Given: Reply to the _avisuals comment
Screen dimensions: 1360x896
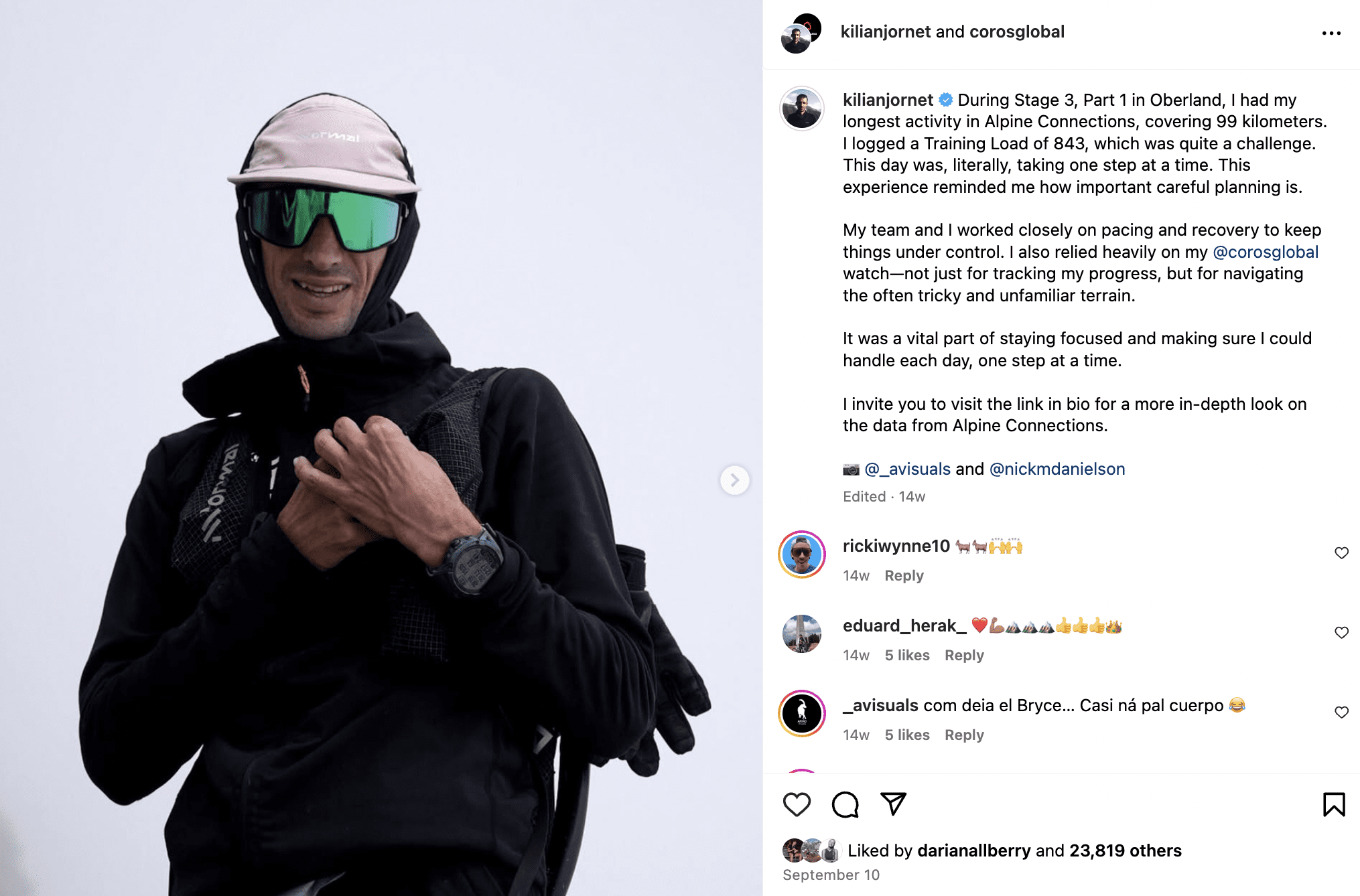Looking at the screenshot, I should 964,735.
